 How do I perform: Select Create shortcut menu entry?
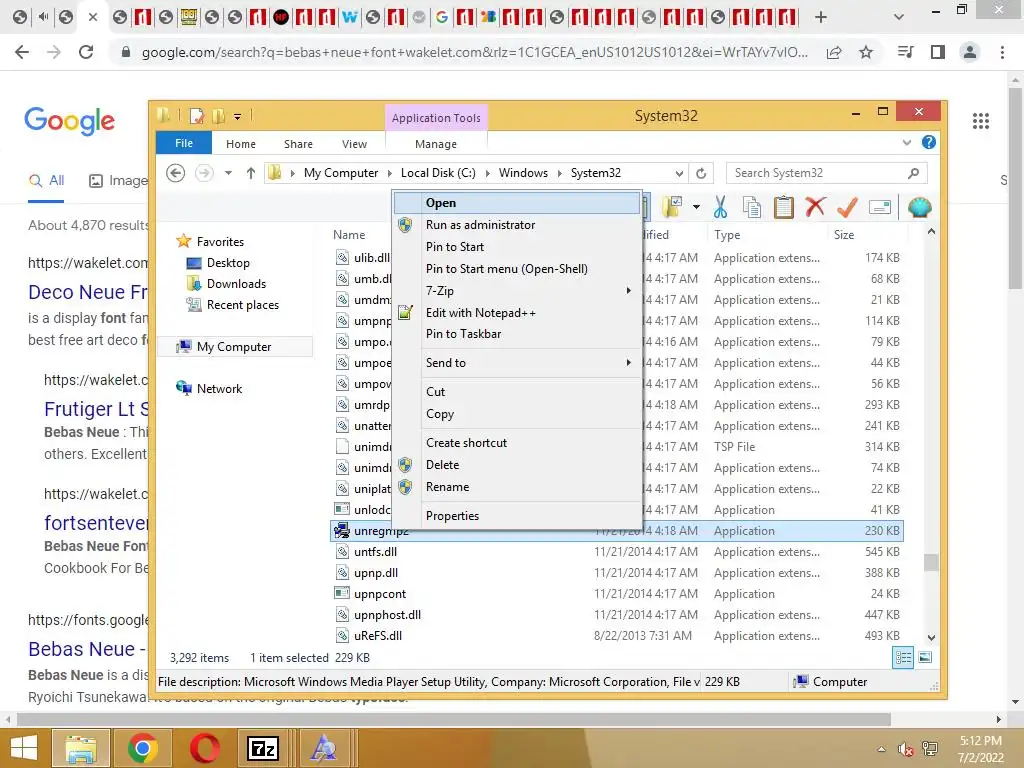(517, 443)
